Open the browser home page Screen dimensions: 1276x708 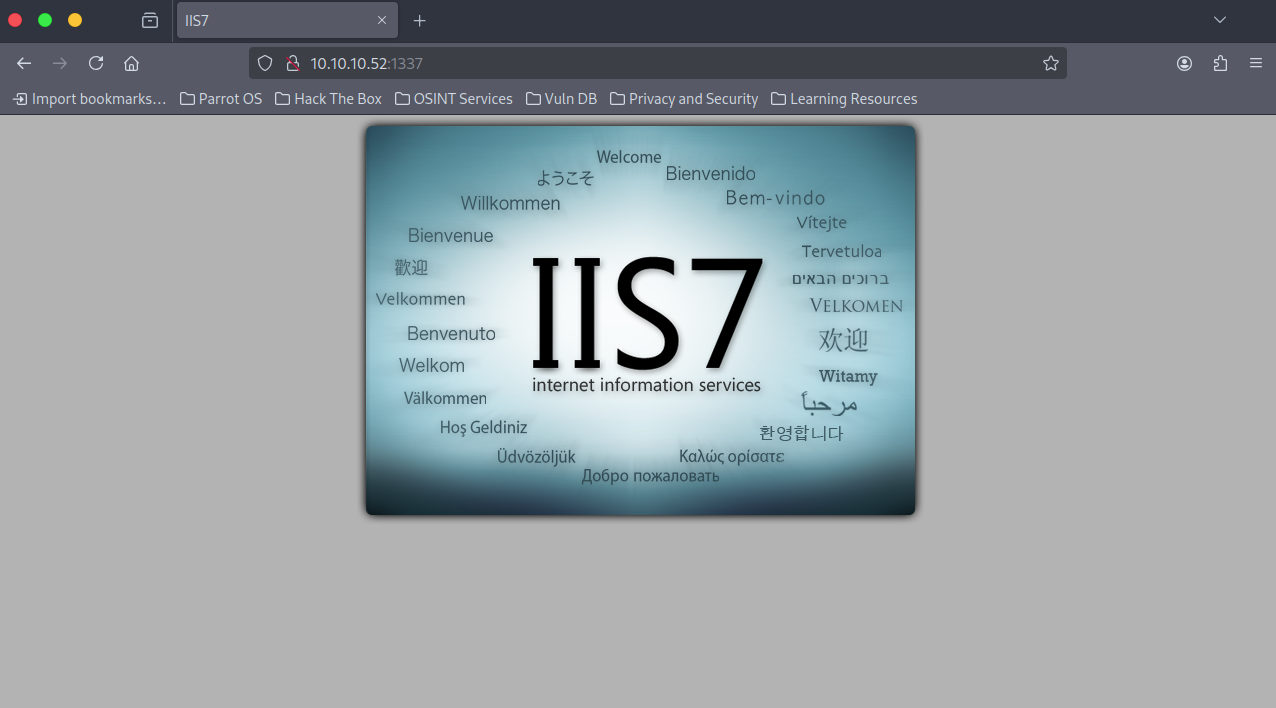[131, 63]
